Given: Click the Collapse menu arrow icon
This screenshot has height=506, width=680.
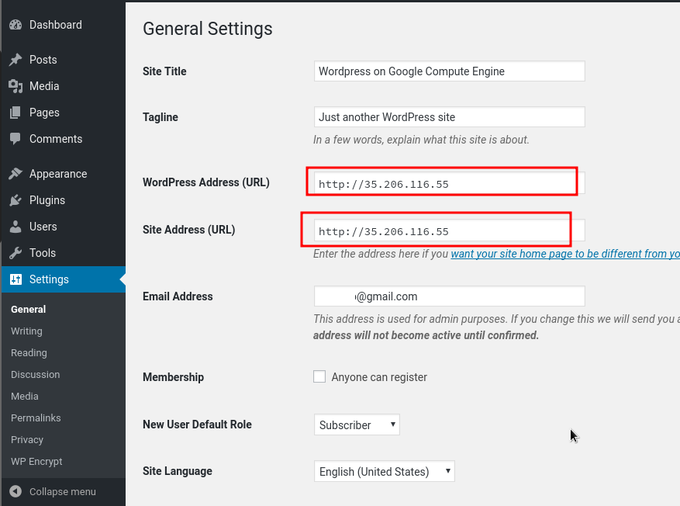Looking at the screenshot, I should tap(16, 491).
